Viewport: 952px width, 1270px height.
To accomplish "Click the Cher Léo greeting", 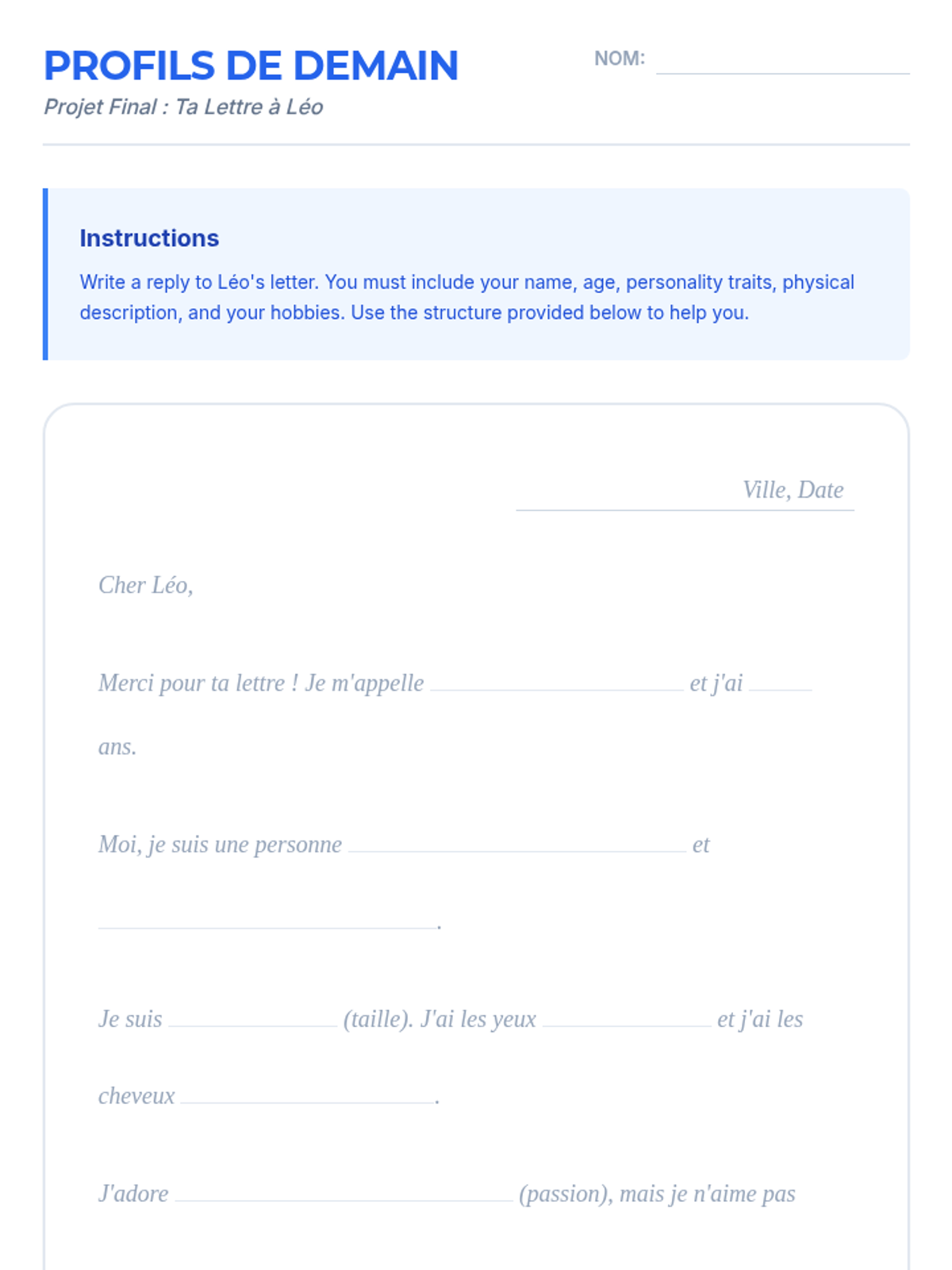I will click(x=146, y=586).
